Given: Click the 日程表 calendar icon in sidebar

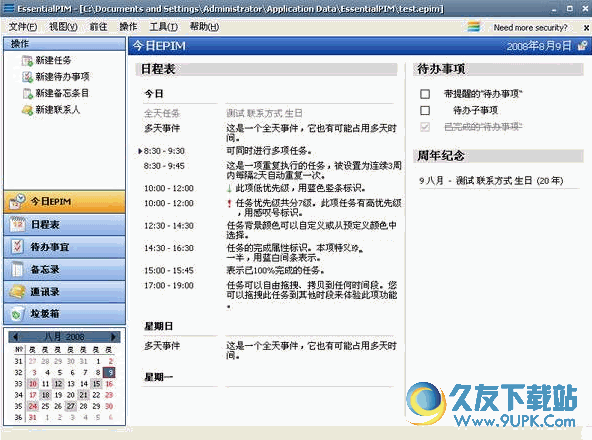Looking at the screenshot, I should click(x=17, y=224).
